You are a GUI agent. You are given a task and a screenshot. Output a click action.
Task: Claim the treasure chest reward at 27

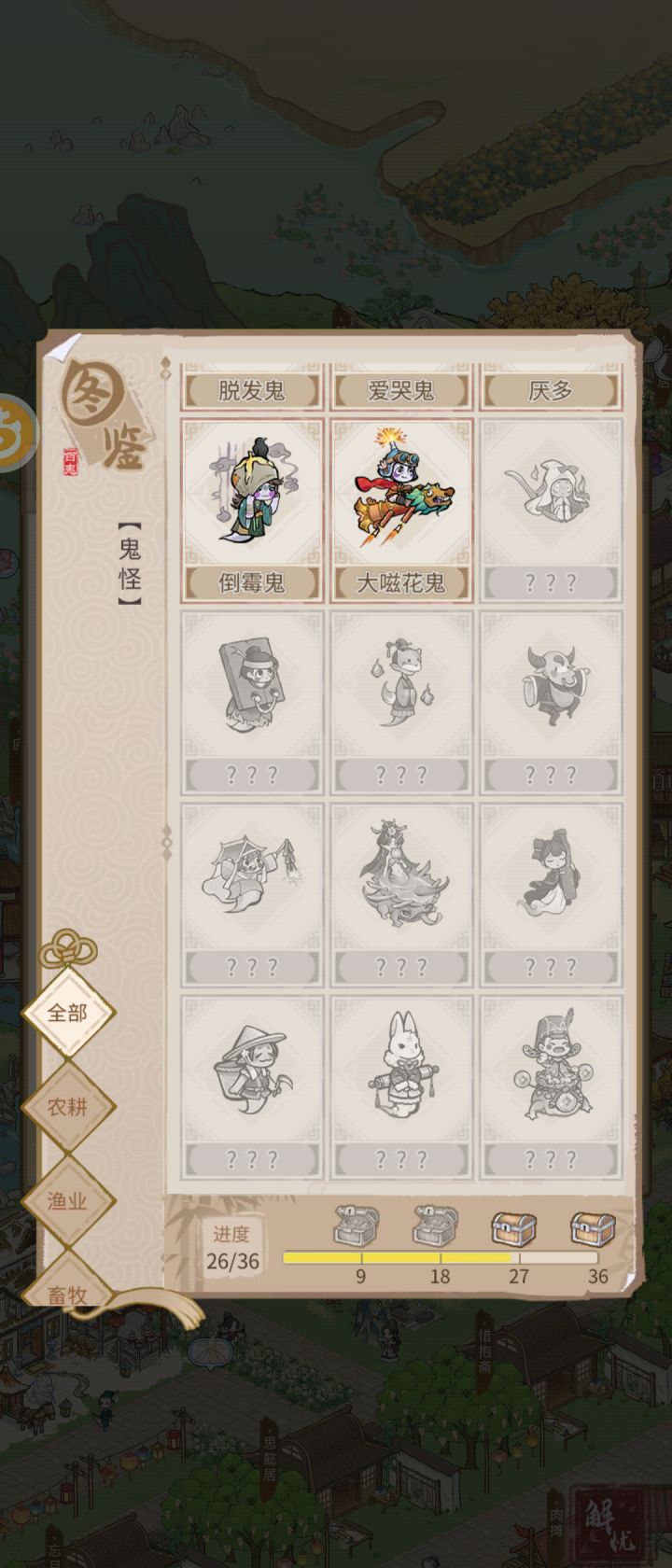[514, 1228]
